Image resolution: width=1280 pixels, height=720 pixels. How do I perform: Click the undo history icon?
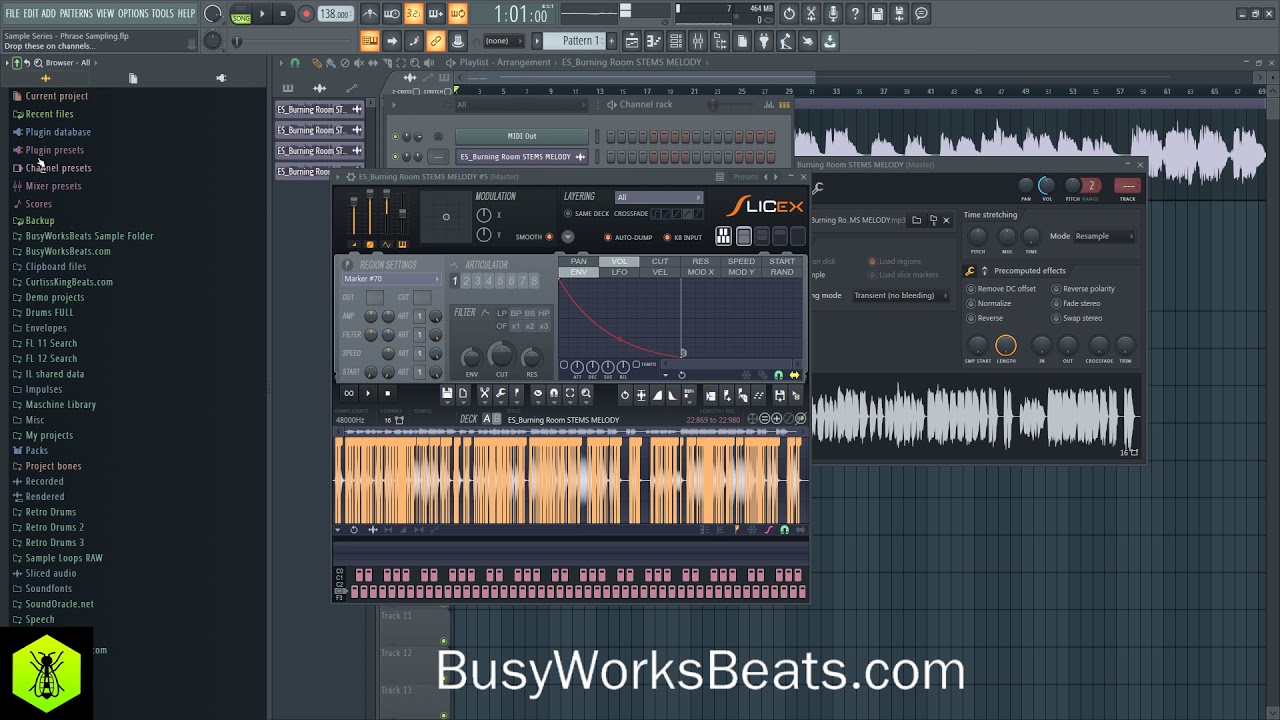789,14
